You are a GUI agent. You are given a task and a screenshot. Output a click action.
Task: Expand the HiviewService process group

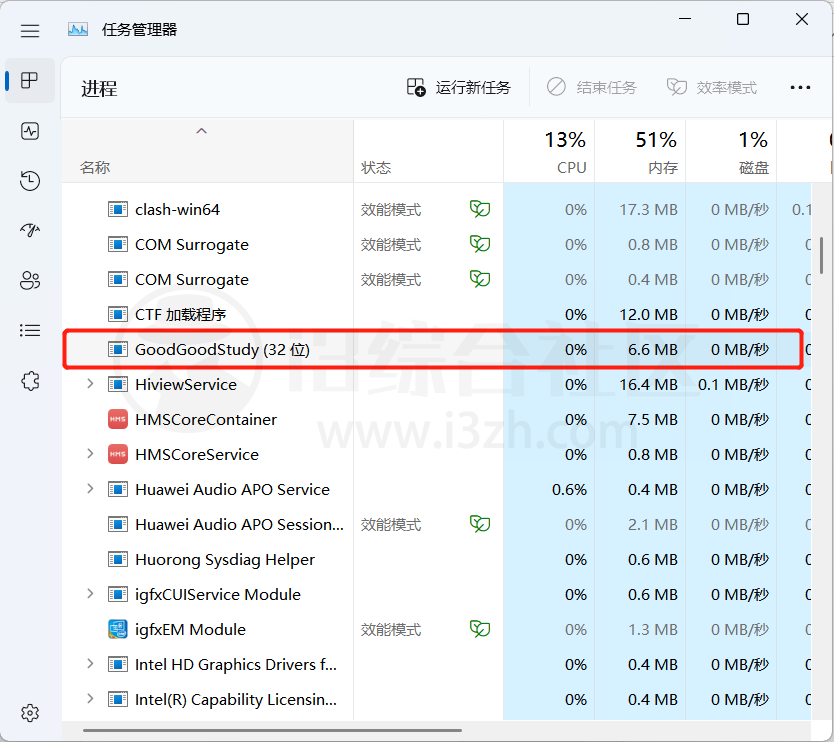point(90,384)
